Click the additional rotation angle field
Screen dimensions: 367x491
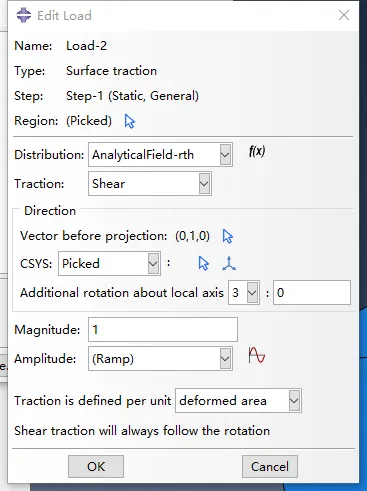312,293
